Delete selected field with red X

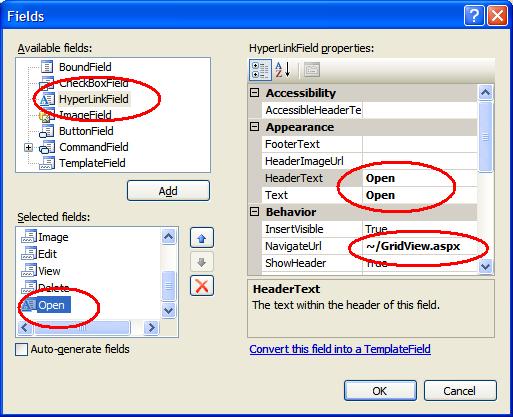202,286
